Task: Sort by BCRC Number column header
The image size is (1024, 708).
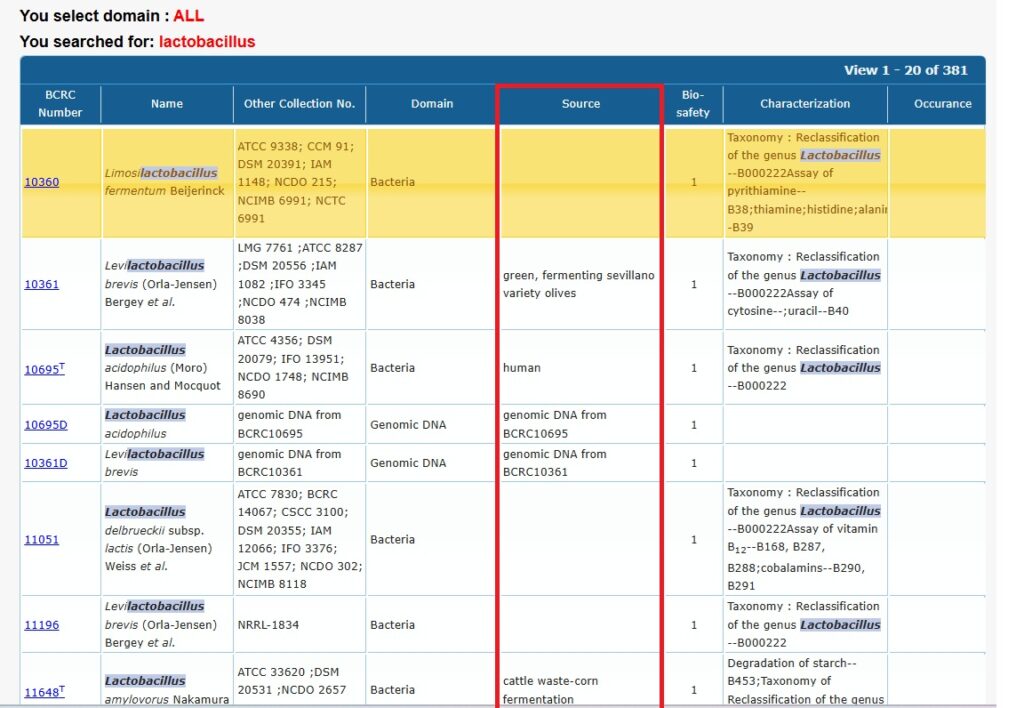Action: point(60,104)
